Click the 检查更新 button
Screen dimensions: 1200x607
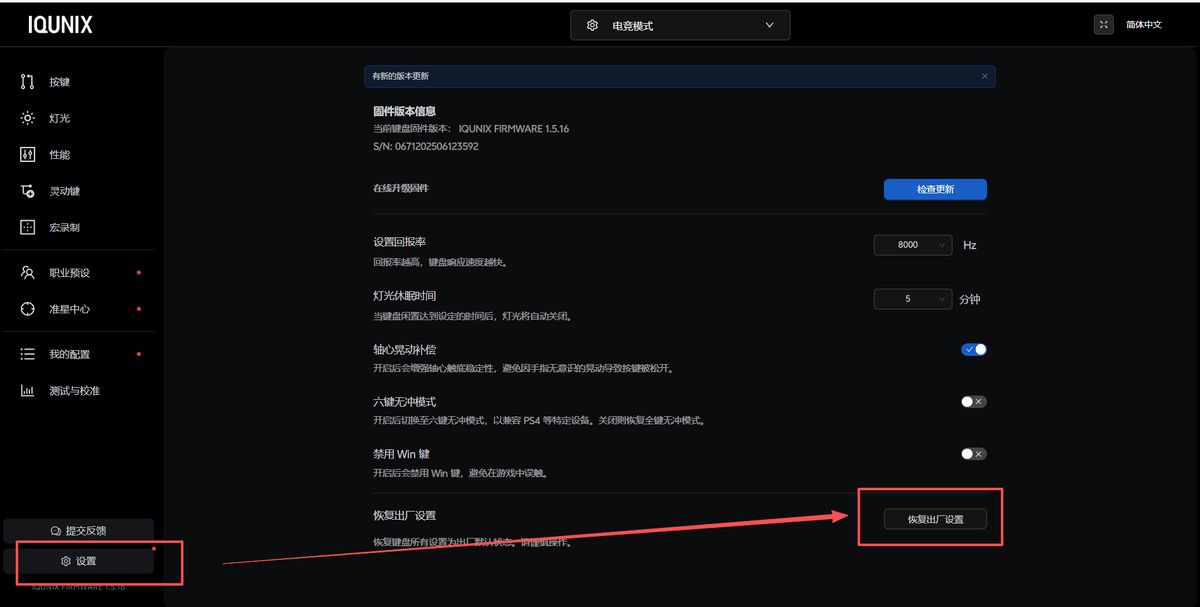pyautogui.click(x=935, y=189)
